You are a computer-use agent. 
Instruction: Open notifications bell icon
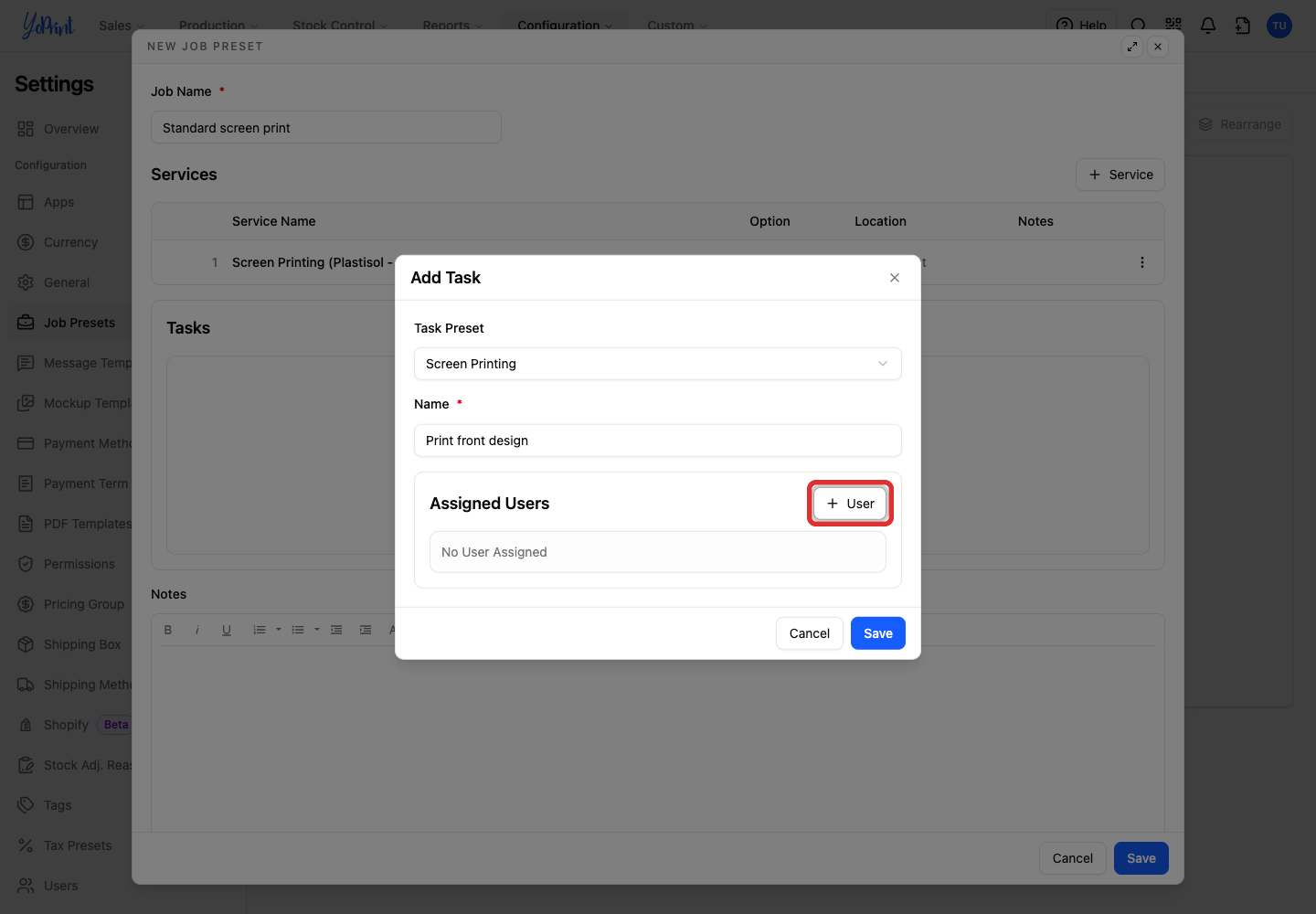tap(1208, 26)
